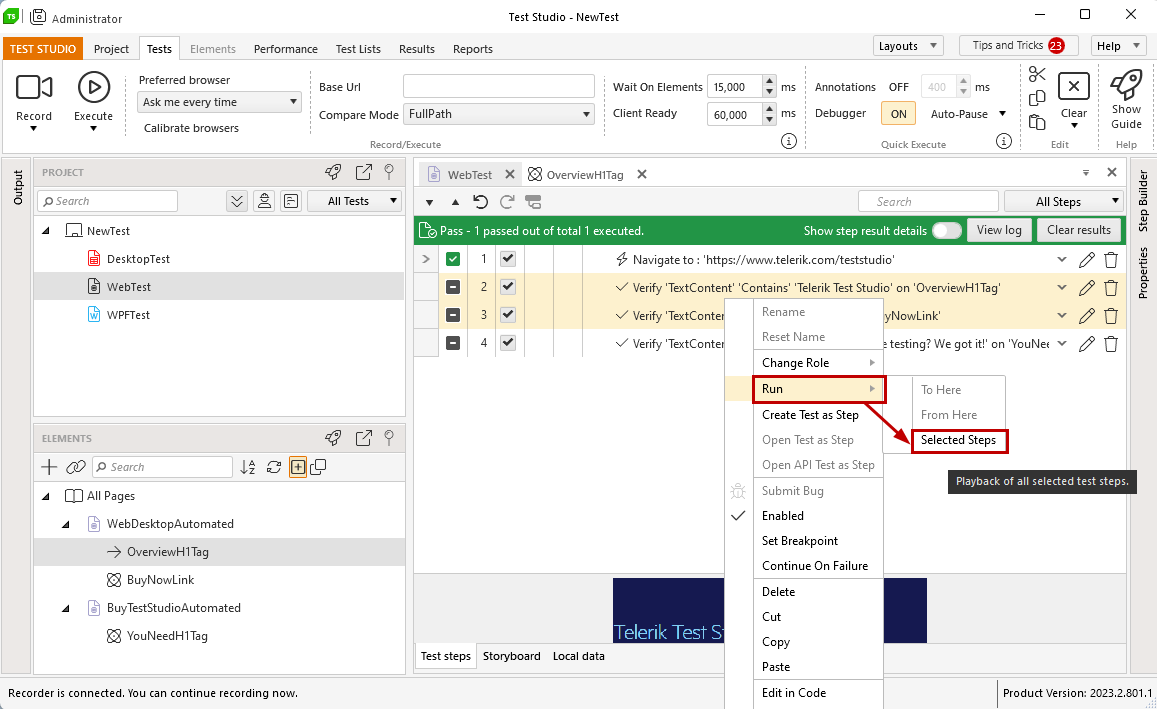Select DesktopTest in project tree

point(138,259)
